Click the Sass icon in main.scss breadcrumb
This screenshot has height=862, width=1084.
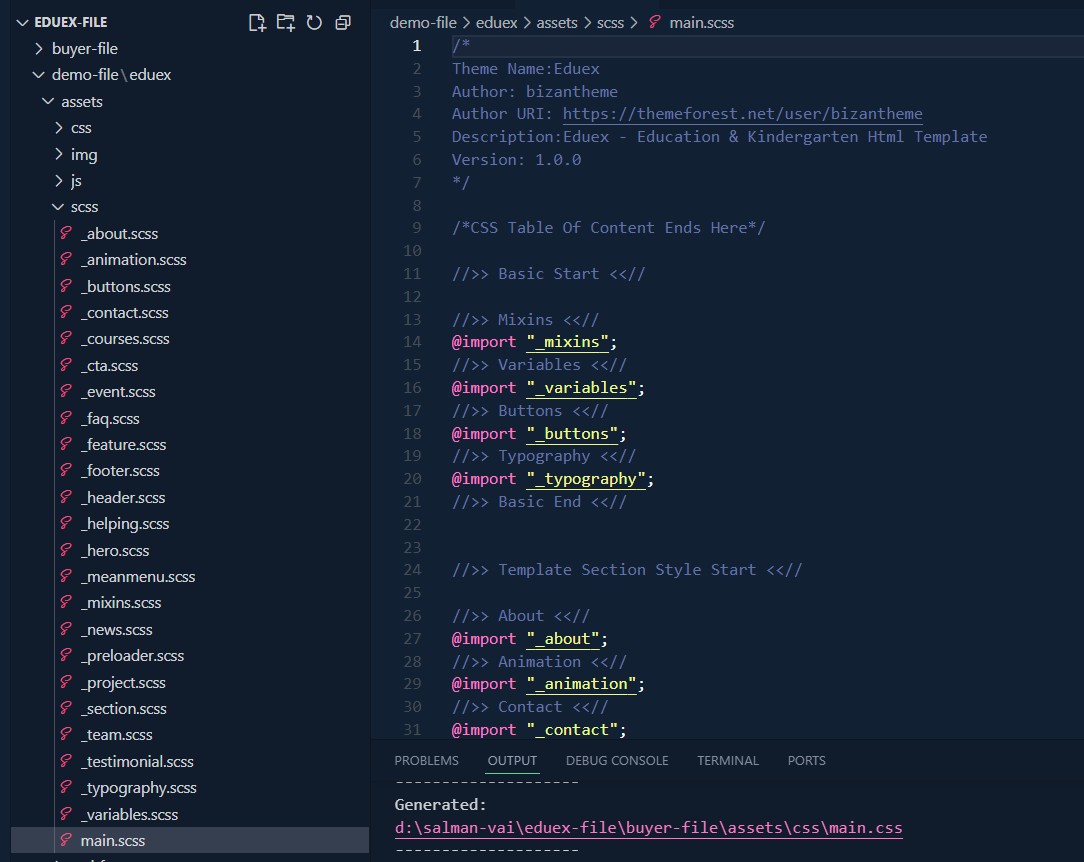point(655,22)
